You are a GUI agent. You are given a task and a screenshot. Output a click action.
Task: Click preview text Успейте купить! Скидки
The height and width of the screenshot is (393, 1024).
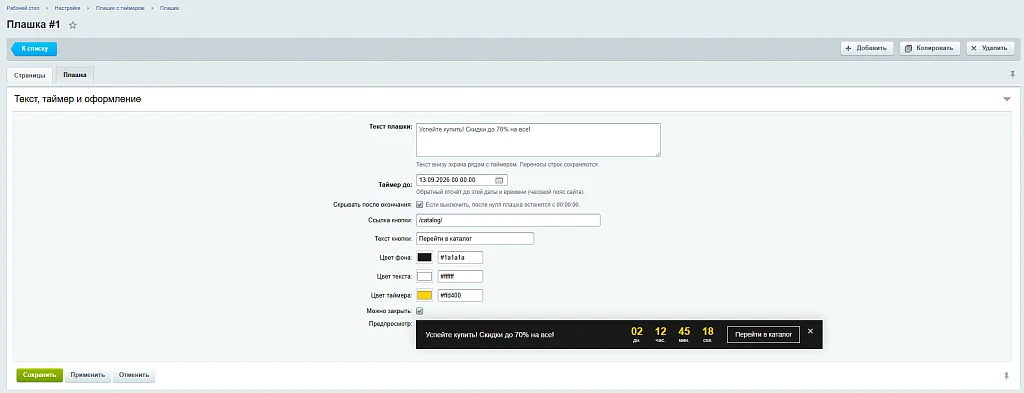(490, 334)
